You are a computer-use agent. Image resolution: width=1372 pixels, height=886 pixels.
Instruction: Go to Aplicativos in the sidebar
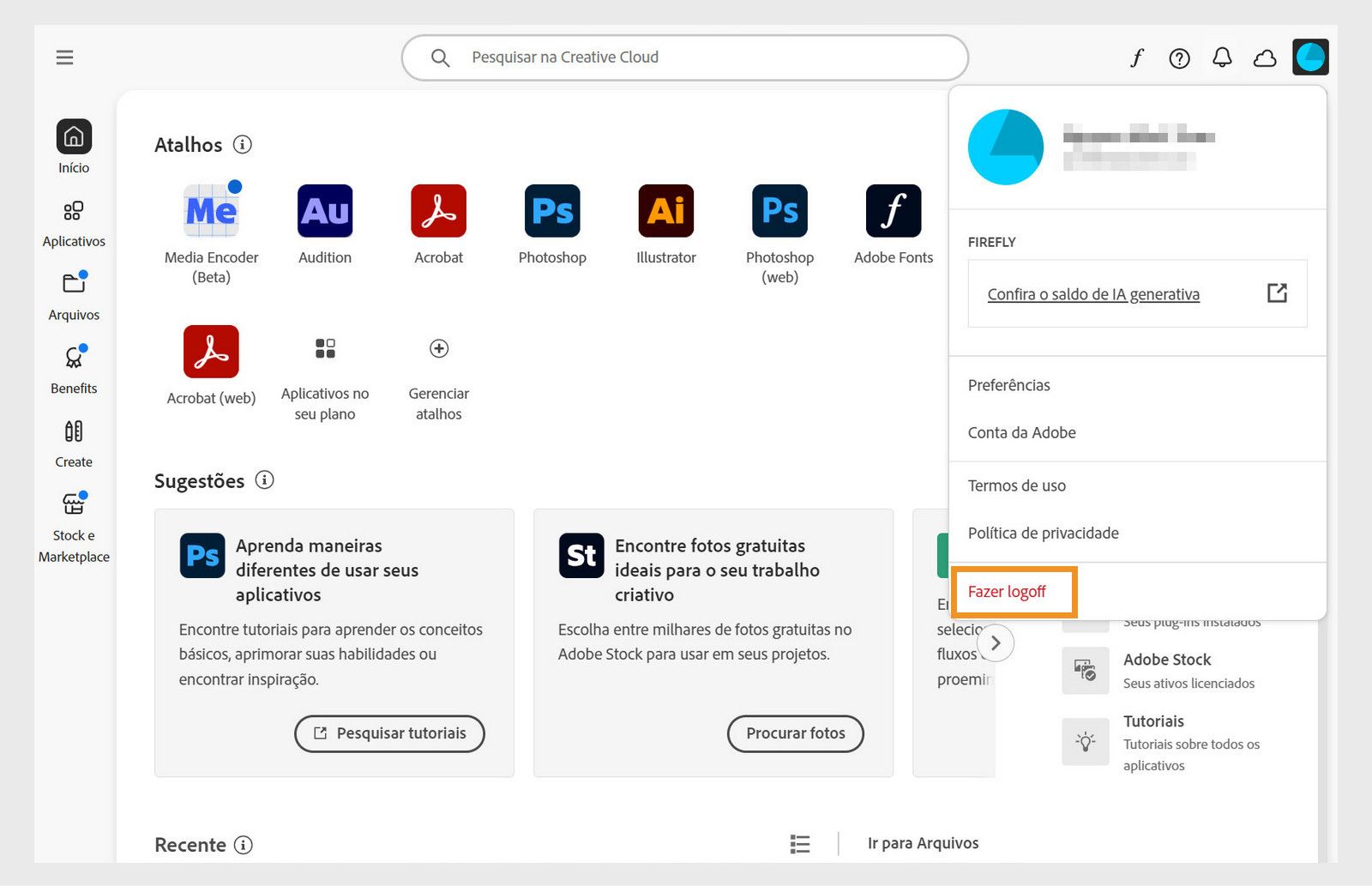click(74, 223)
